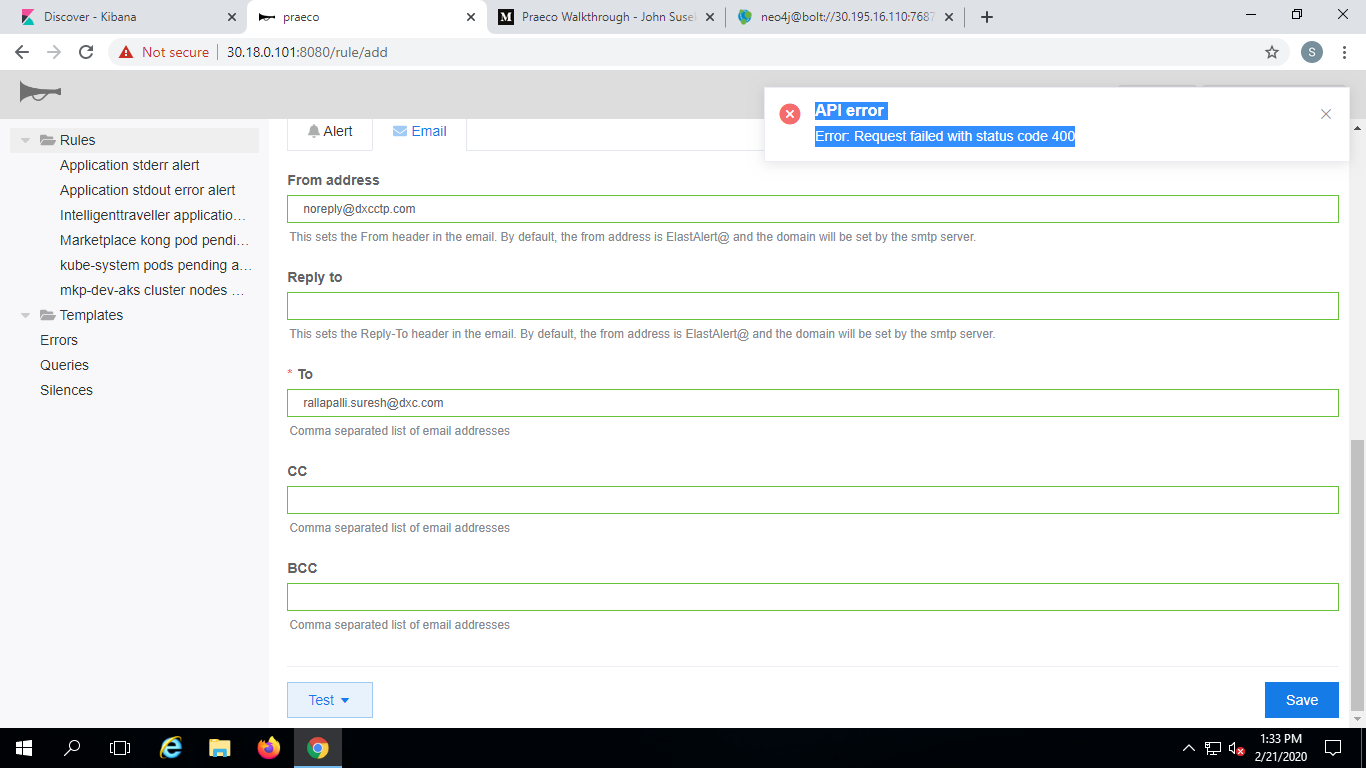
Task: Dismiss the API error notification
Action: coord(1326,114)
